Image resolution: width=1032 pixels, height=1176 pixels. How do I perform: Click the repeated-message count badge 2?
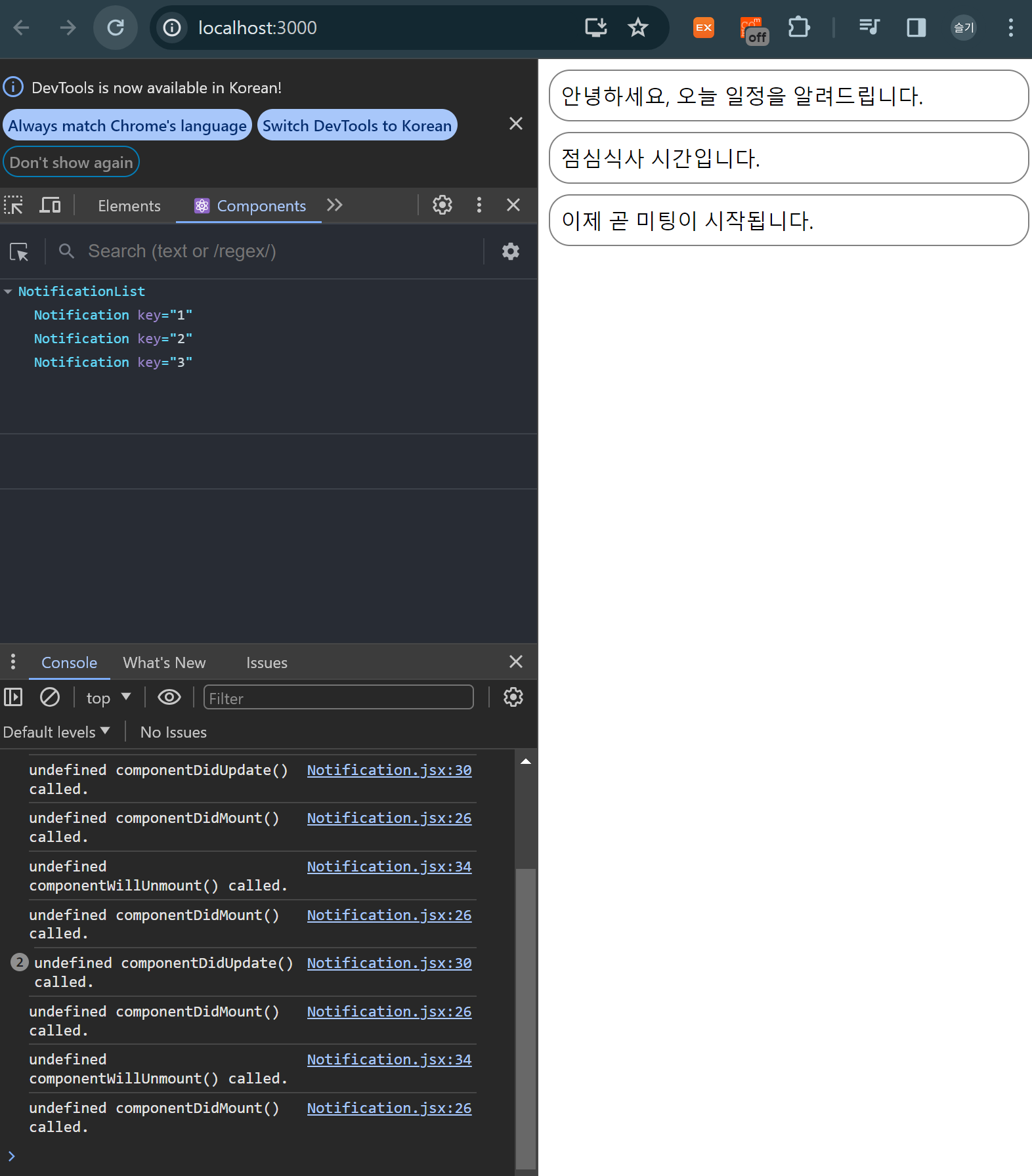[19, 963]
